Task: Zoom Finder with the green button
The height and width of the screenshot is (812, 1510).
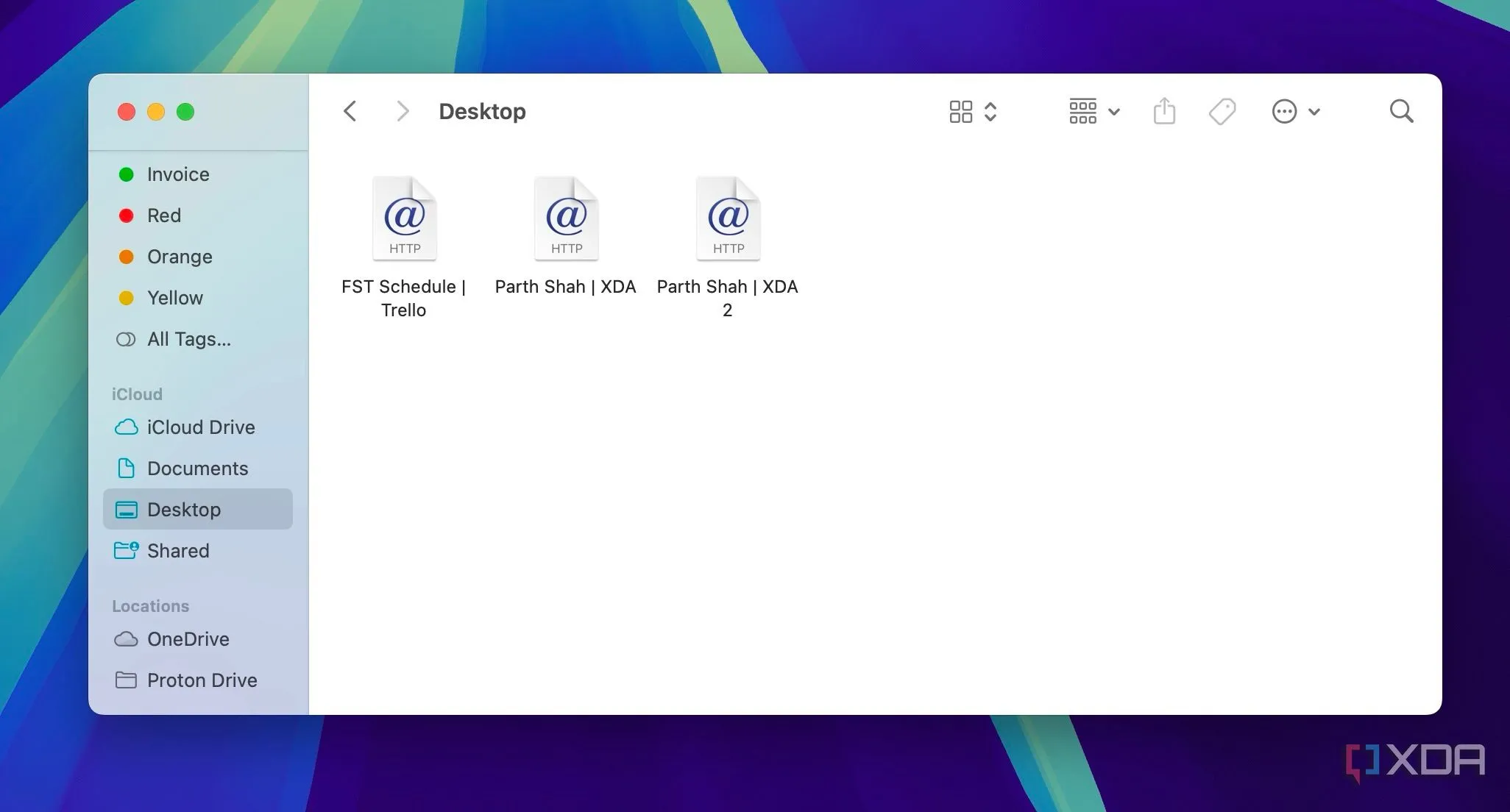Action: coord(185,112)
